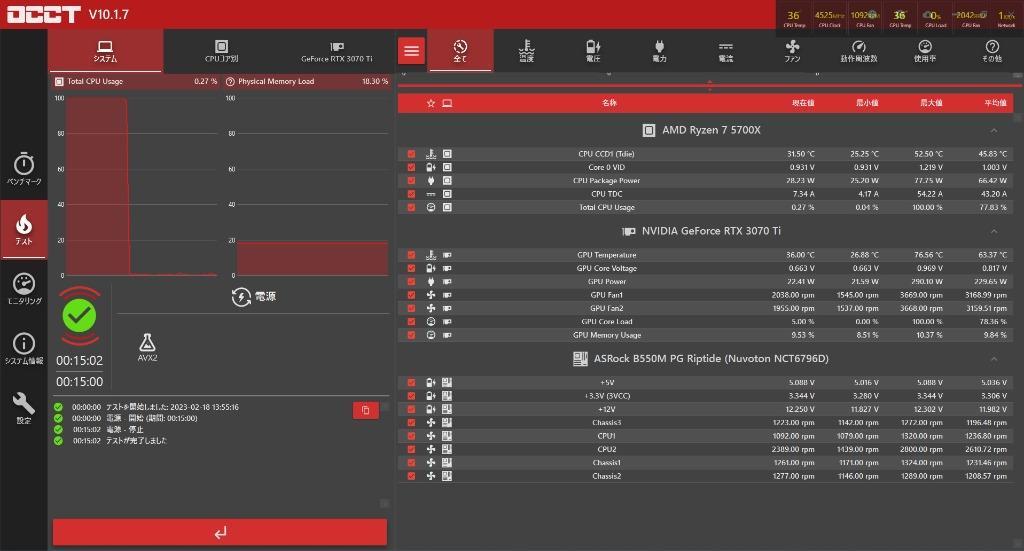The image size is (1024, 551).
Task: Select the All sensors filter tab
Action: click(x=460, y=50)
